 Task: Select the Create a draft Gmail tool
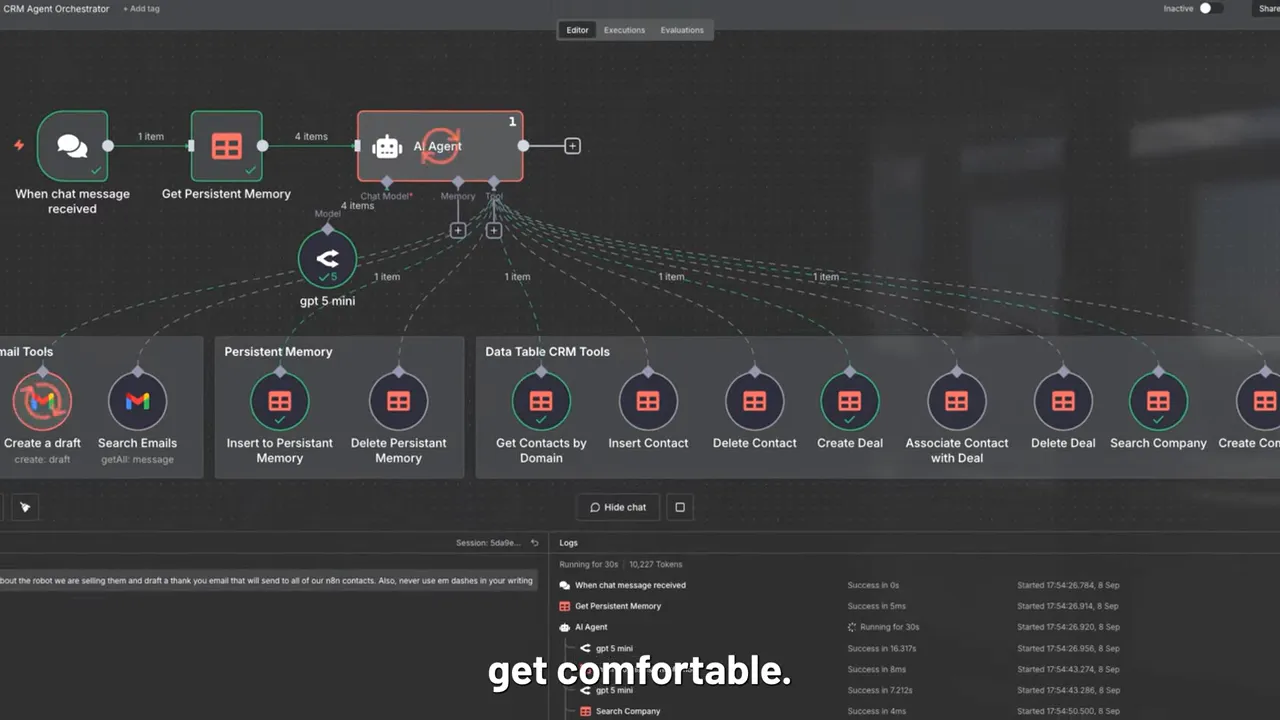pos(42,400)
